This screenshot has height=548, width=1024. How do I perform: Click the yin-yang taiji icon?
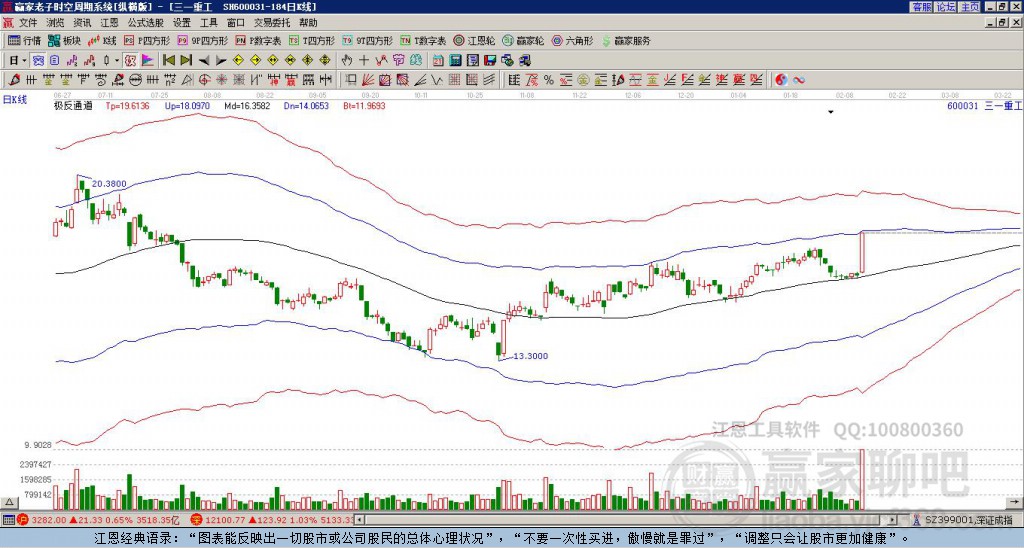tap(781, 80)
